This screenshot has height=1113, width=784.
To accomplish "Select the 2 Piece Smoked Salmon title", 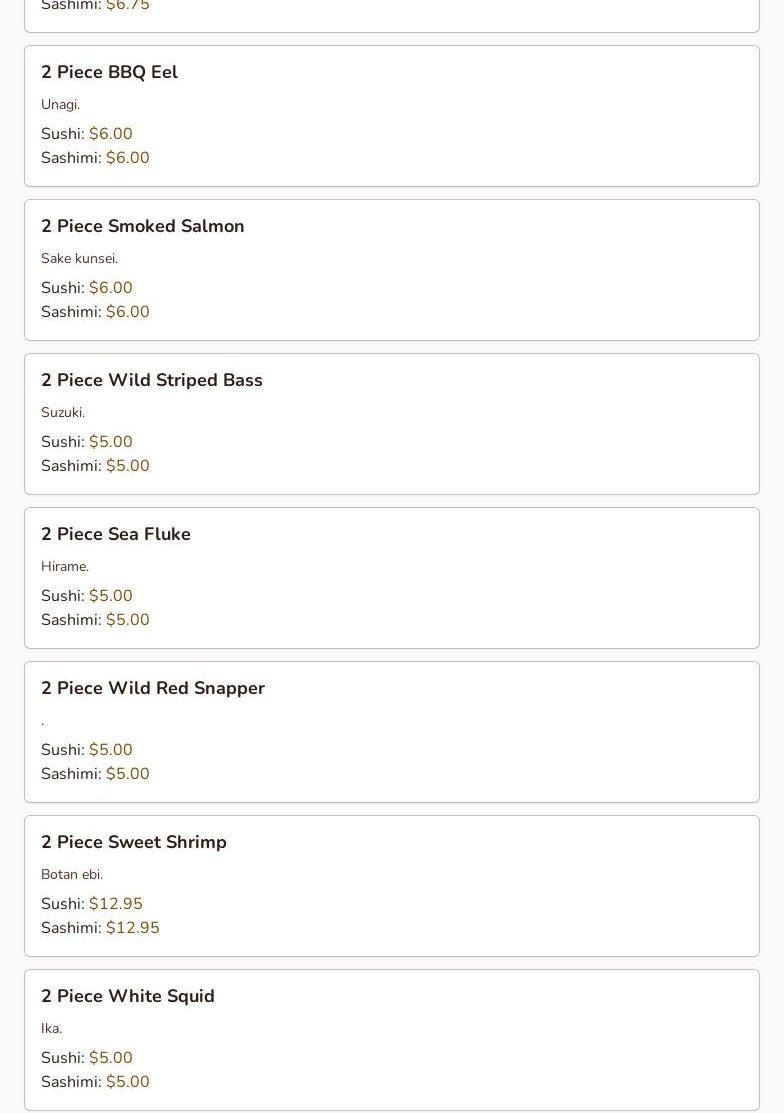I will click(x=142, y=226).
